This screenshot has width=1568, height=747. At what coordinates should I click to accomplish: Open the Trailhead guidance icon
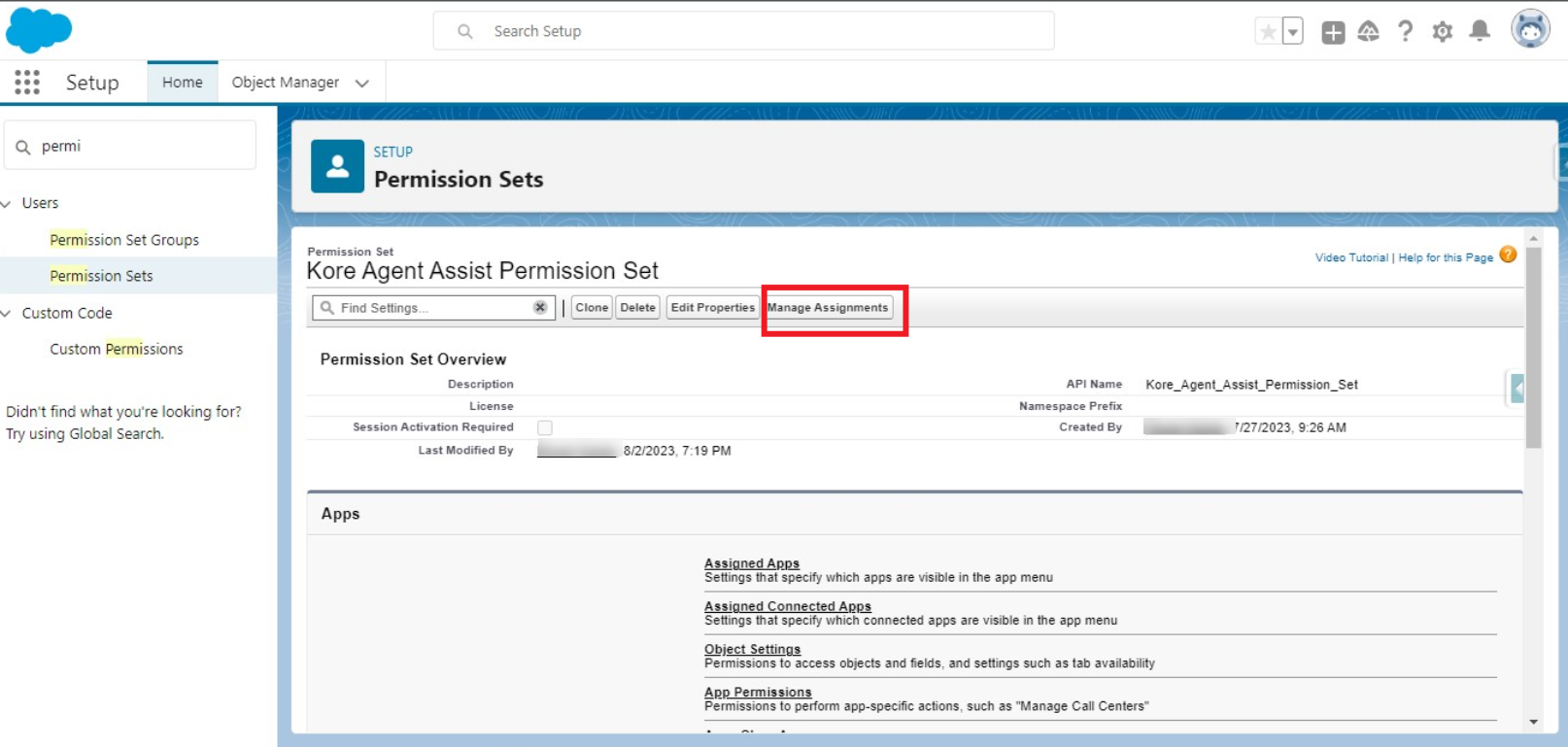point(1368,32)
